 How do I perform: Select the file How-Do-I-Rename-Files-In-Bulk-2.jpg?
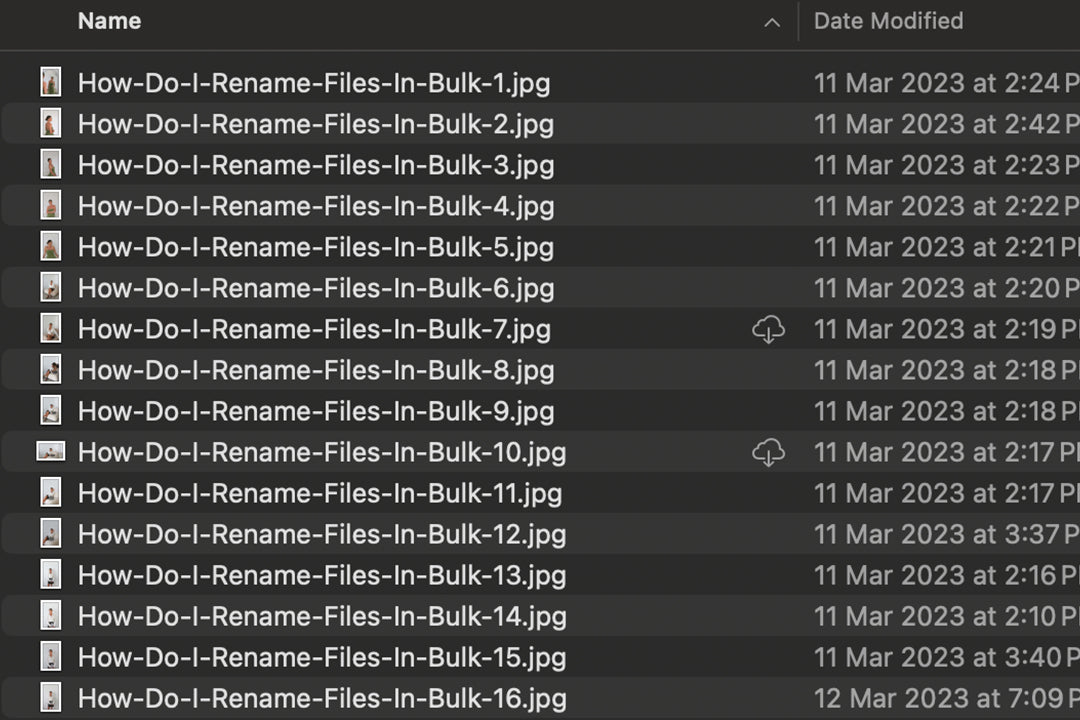(x=400, y=123)
